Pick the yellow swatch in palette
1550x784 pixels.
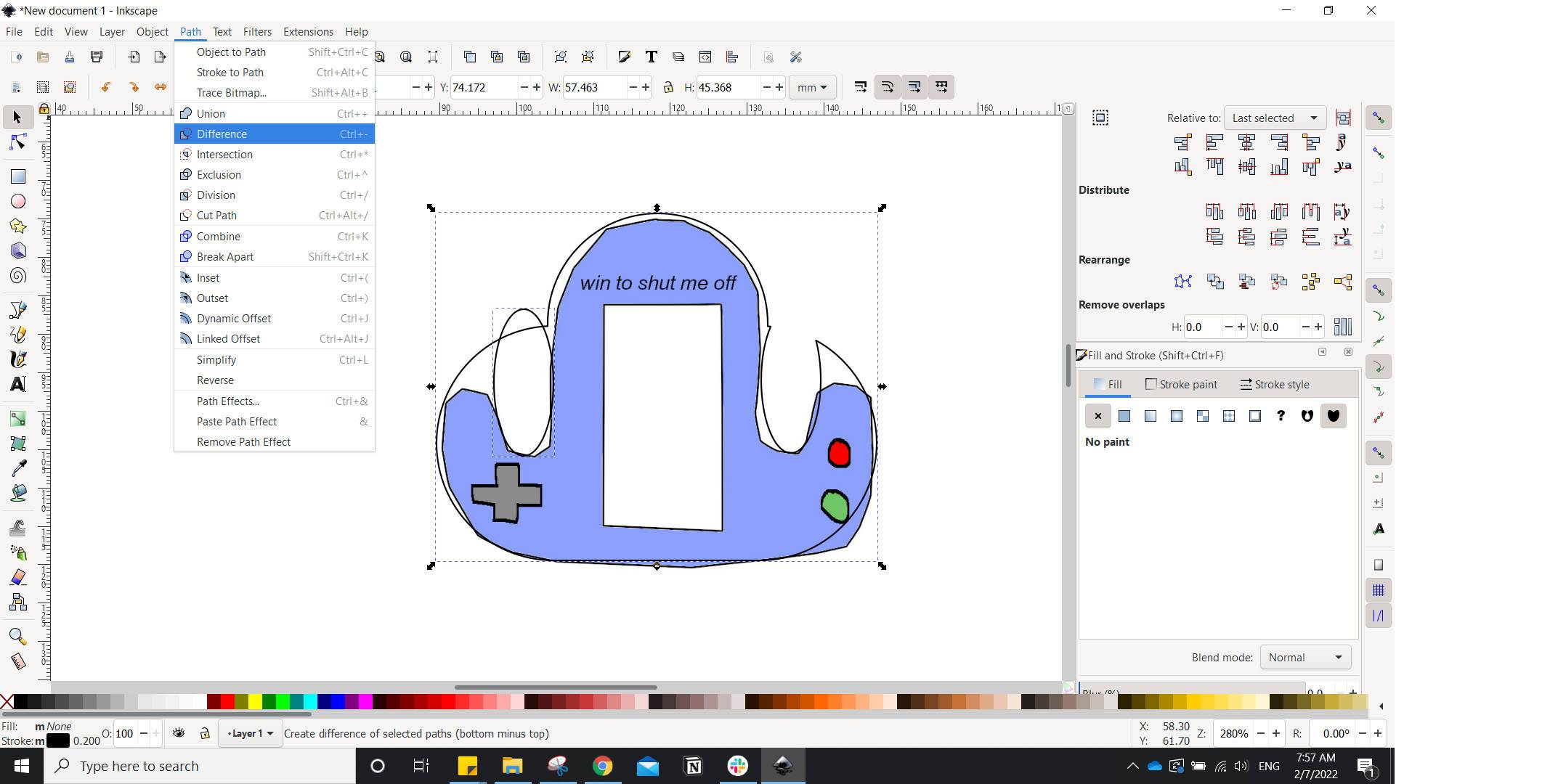[255, 701]
